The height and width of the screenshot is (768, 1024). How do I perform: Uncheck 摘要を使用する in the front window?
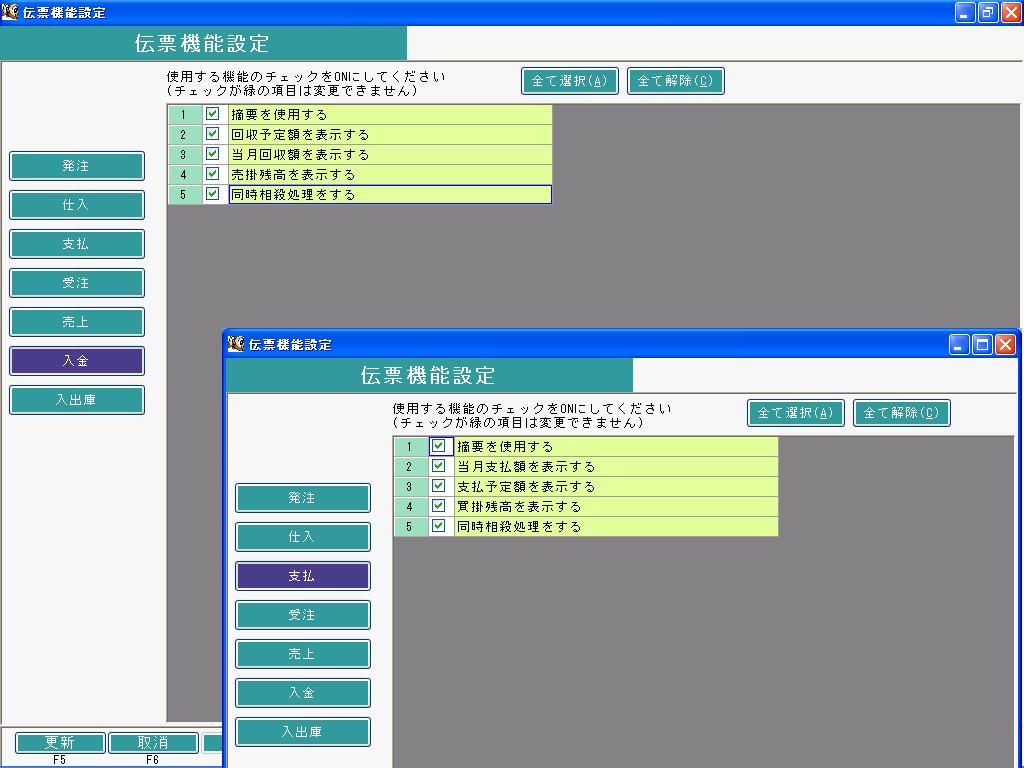[438, 446]
